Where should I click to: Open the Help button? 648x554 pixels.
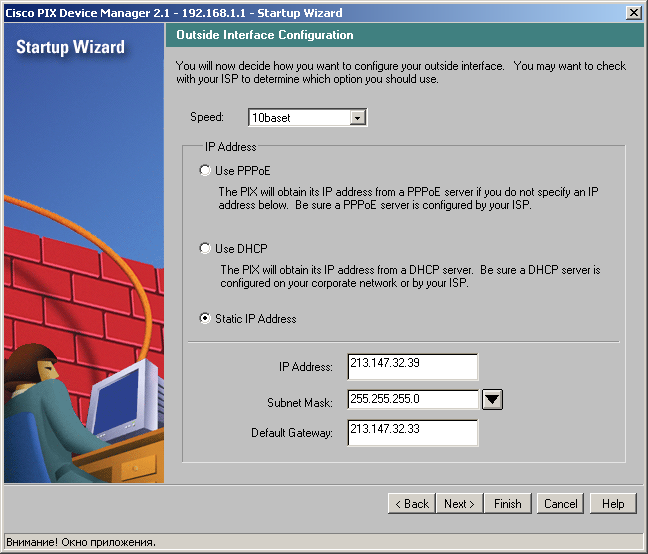tap(613, 504)
